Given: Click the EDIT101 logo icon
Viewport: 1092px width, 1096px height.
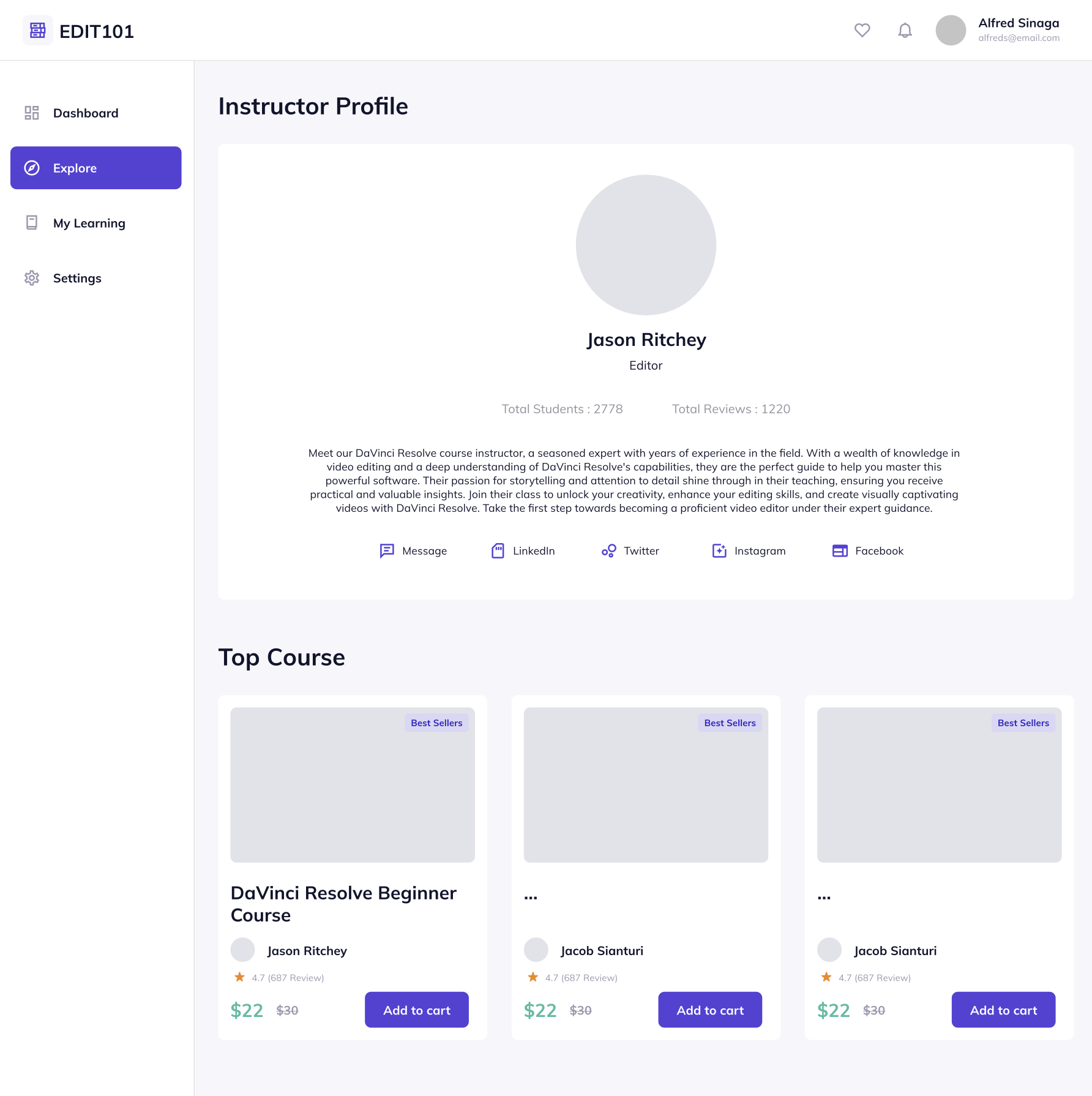Looking at the screenshot, I should coord(37,31).
